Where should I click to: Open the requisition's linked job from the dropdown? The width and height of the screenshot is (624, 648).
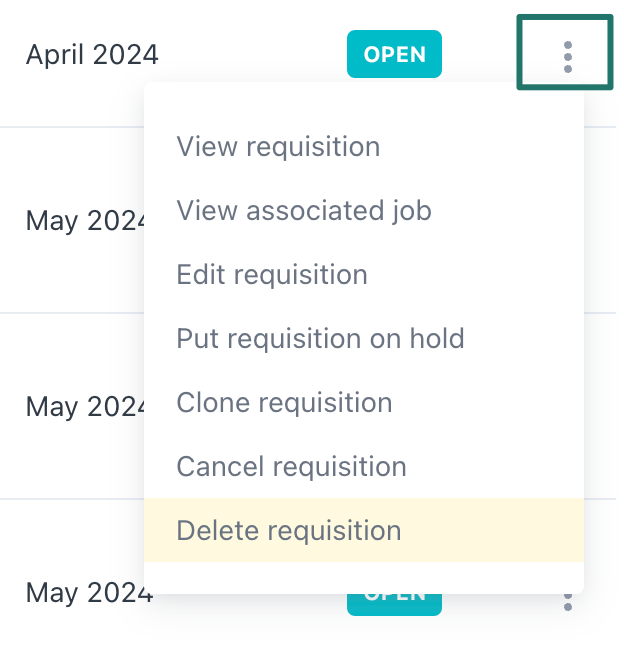point(304,211)
